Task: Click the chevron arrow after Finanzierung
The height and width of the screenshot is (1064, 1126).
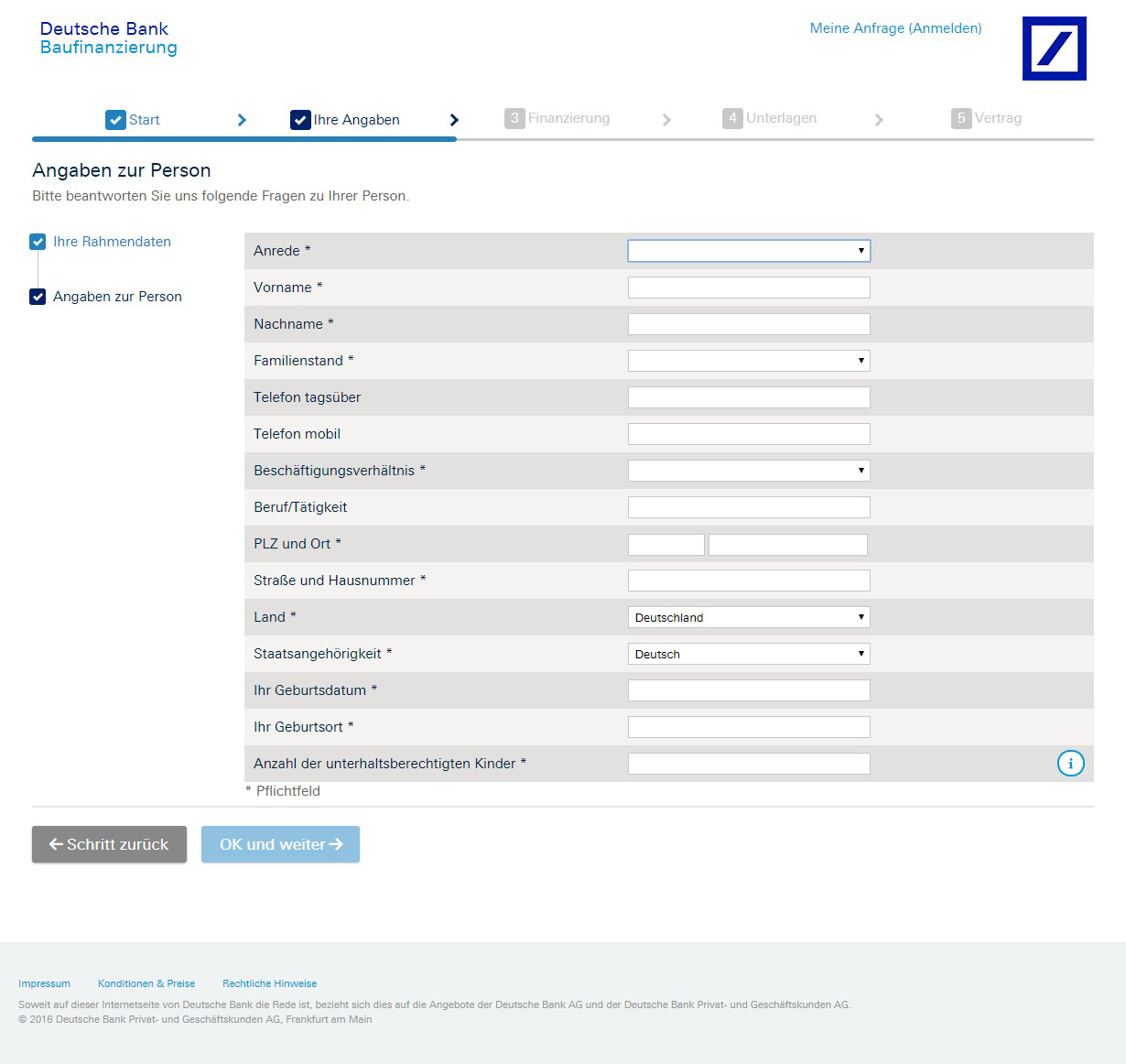Action: coord(666,120)
